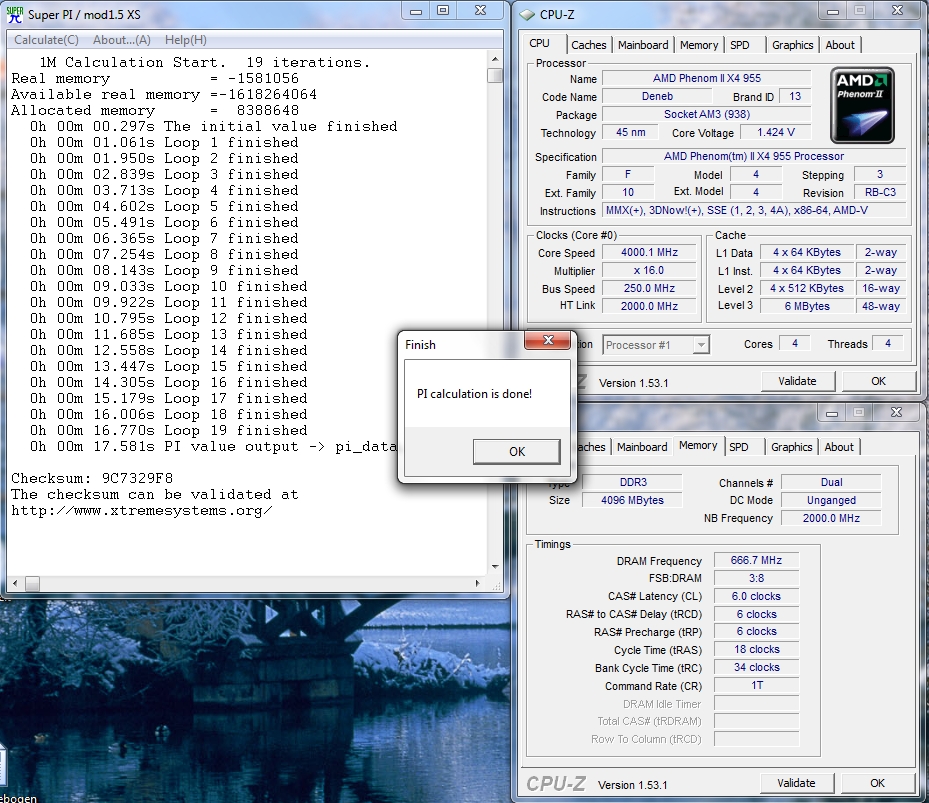Close the Finish dialog with the red X
The image size is (929, 803).
[548, 340]
